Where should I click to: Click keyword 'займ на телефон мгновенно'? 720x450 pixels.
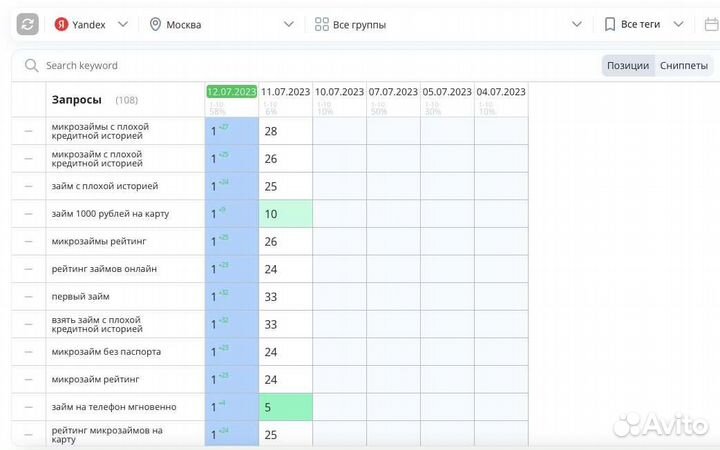coord(114,407)
